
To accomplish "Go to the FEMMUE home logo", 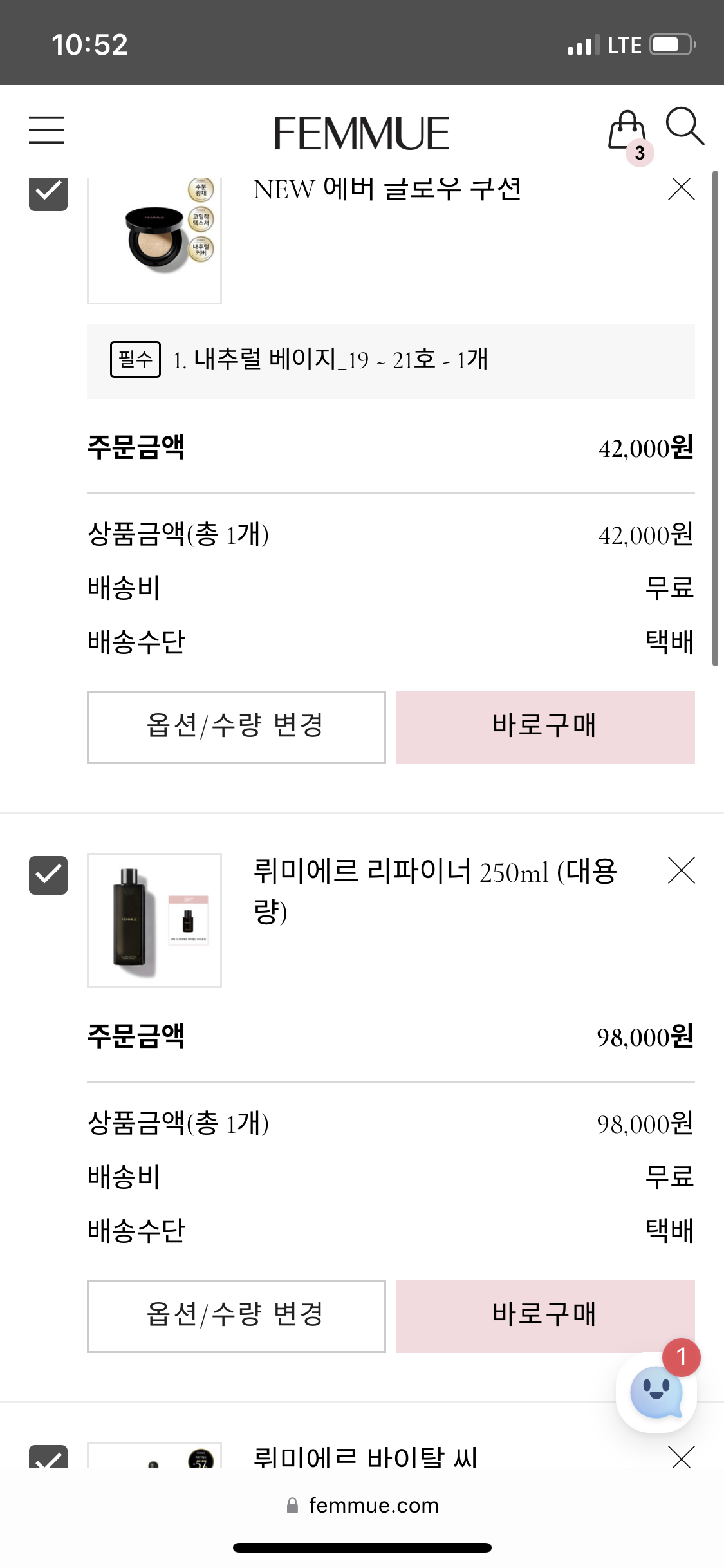I will point(362,133).
